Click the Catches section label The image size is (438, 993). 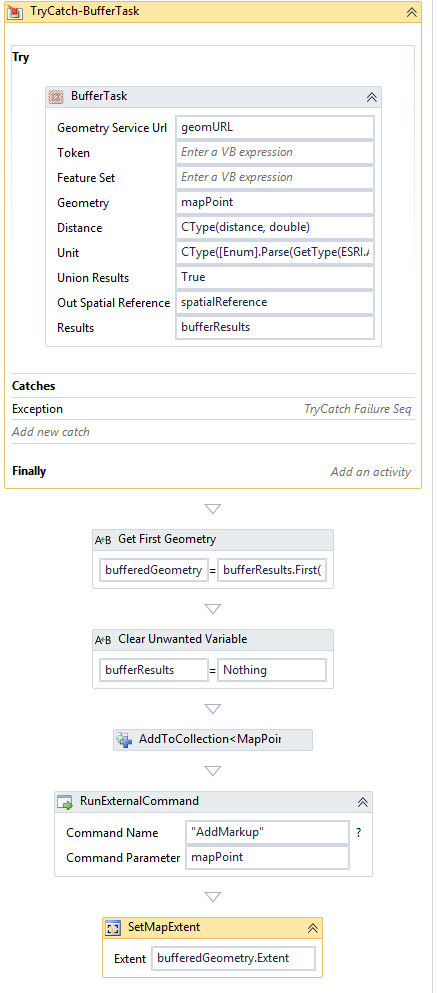point(34,386)
